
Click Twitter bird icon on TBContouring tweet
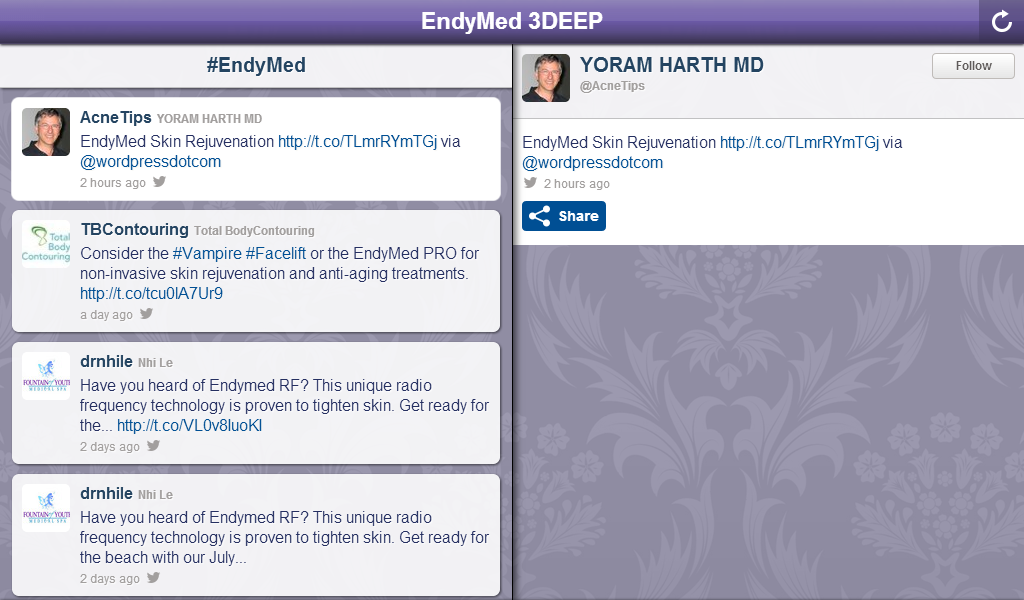click(x=146, y=314)
